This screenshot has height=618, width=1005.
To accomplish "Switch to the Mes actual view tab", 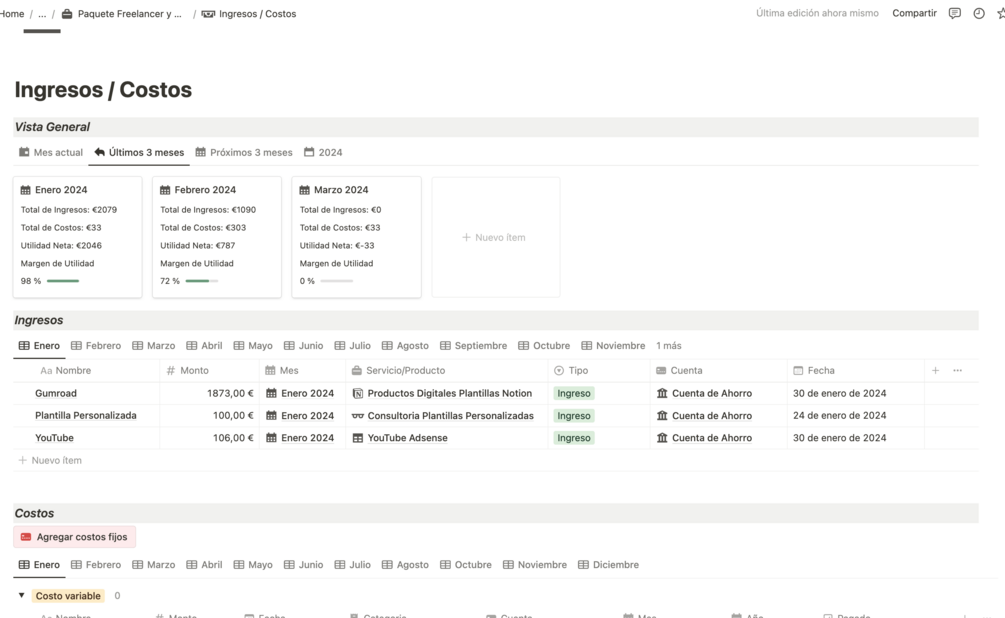I will [51, 153].
